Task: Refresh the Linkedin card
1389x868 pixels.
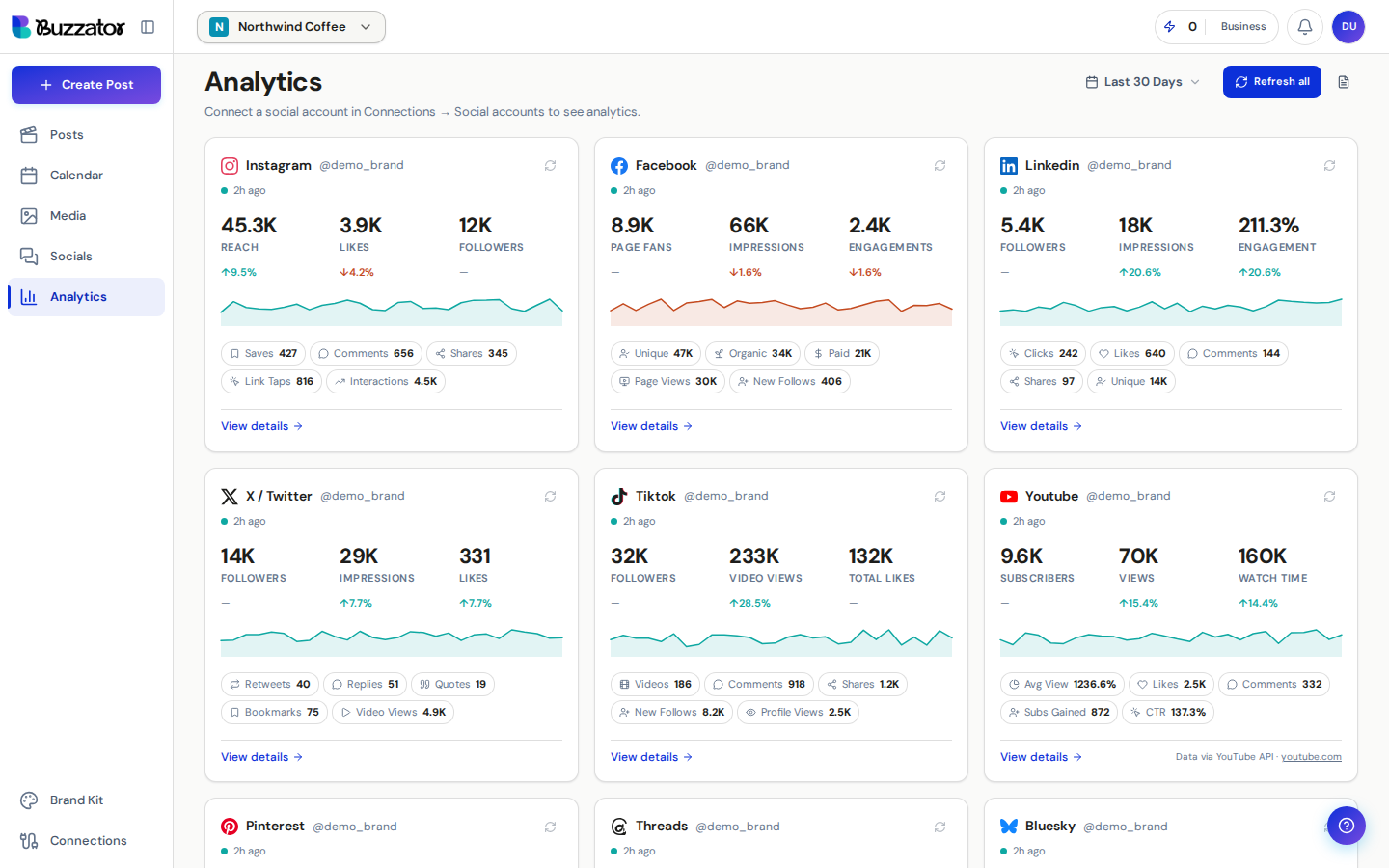Action: (1329, 166)
